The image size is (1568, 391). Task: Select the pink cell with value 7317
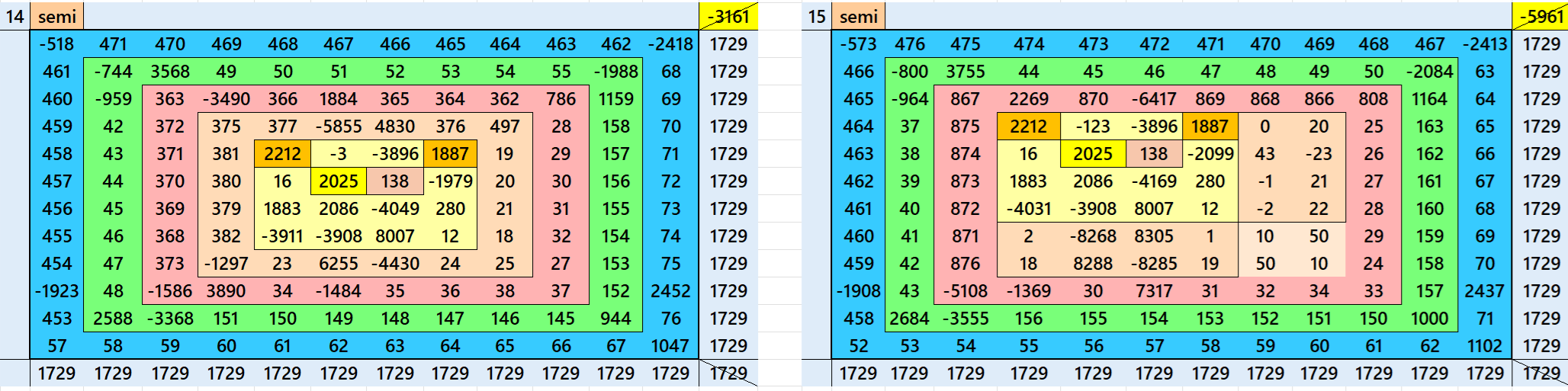1153,291
